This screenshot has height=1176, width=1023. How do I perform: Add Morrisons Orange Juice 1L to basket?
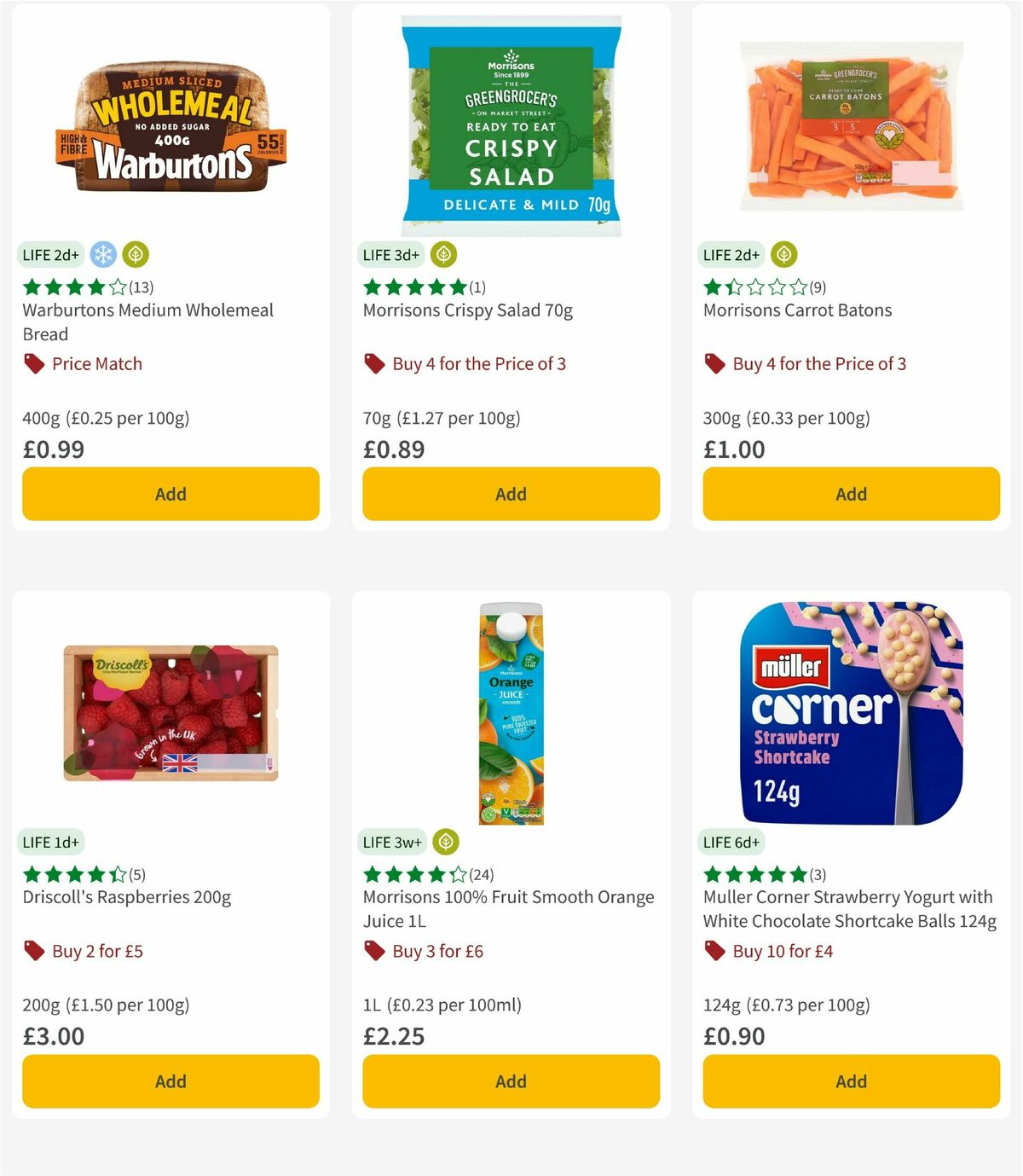(x=510, y=1081)
